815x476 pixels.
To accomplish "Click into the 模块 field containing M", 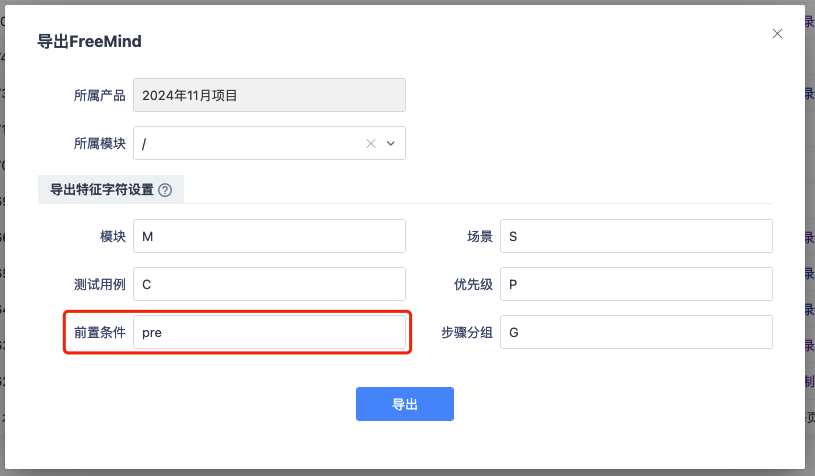I will (x=269, y=236).
